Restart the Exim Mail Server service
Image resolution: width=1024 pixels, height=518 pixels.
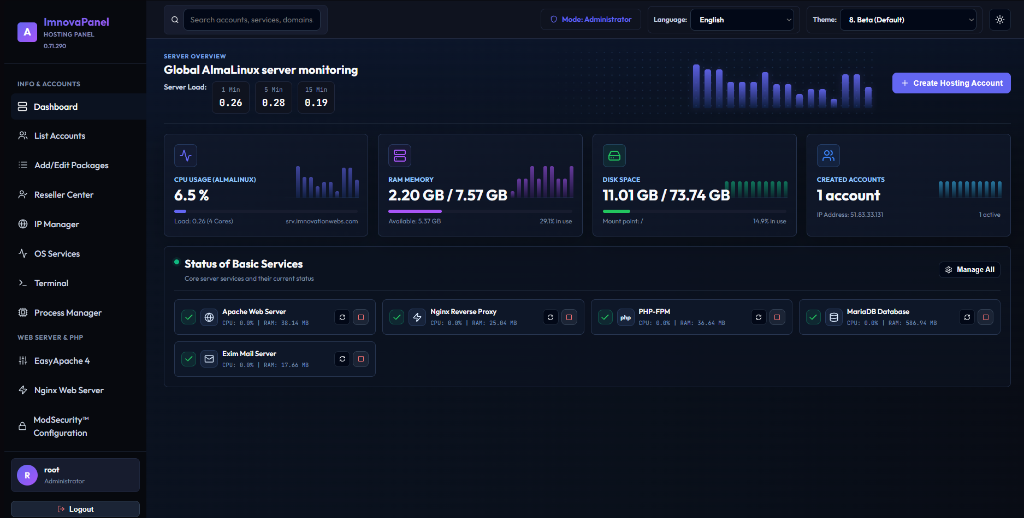(x=342, y=359)
